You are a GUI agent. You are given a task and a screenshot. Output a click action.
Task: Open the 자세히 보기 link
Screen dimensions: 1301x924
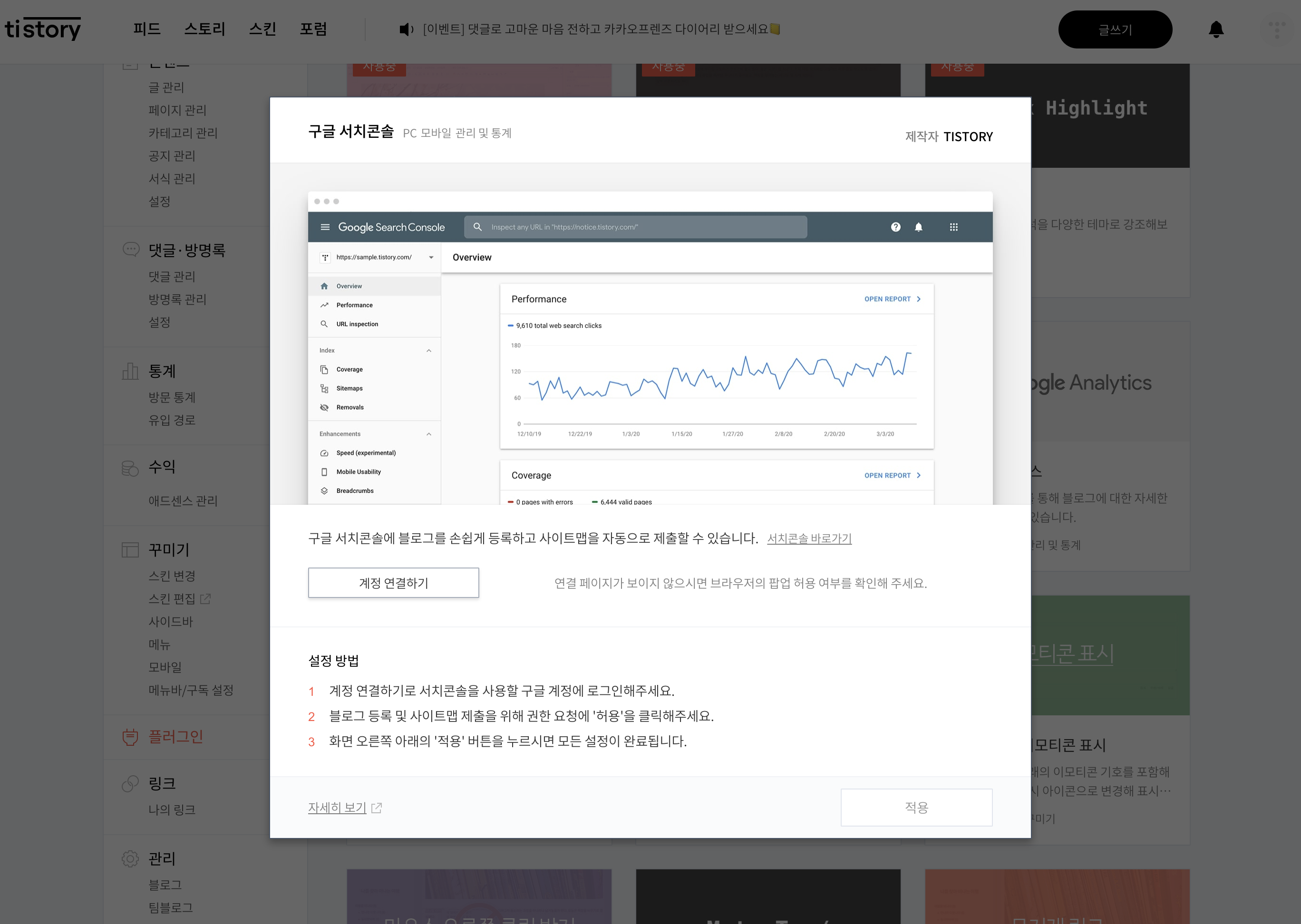[x=338, y=808]
